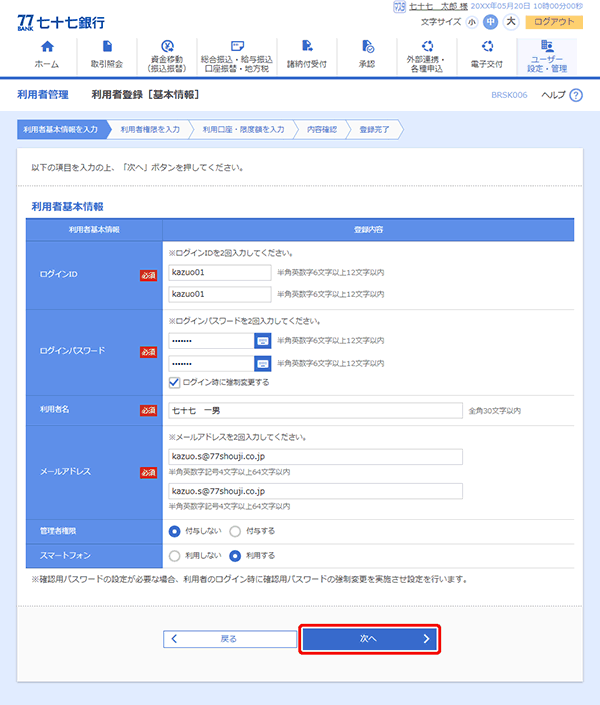Click second メールアドレス confirmation field
Image resolution: width=600 pixels, height=705 pixels.
pyautogui.click(x=315, y=491)
